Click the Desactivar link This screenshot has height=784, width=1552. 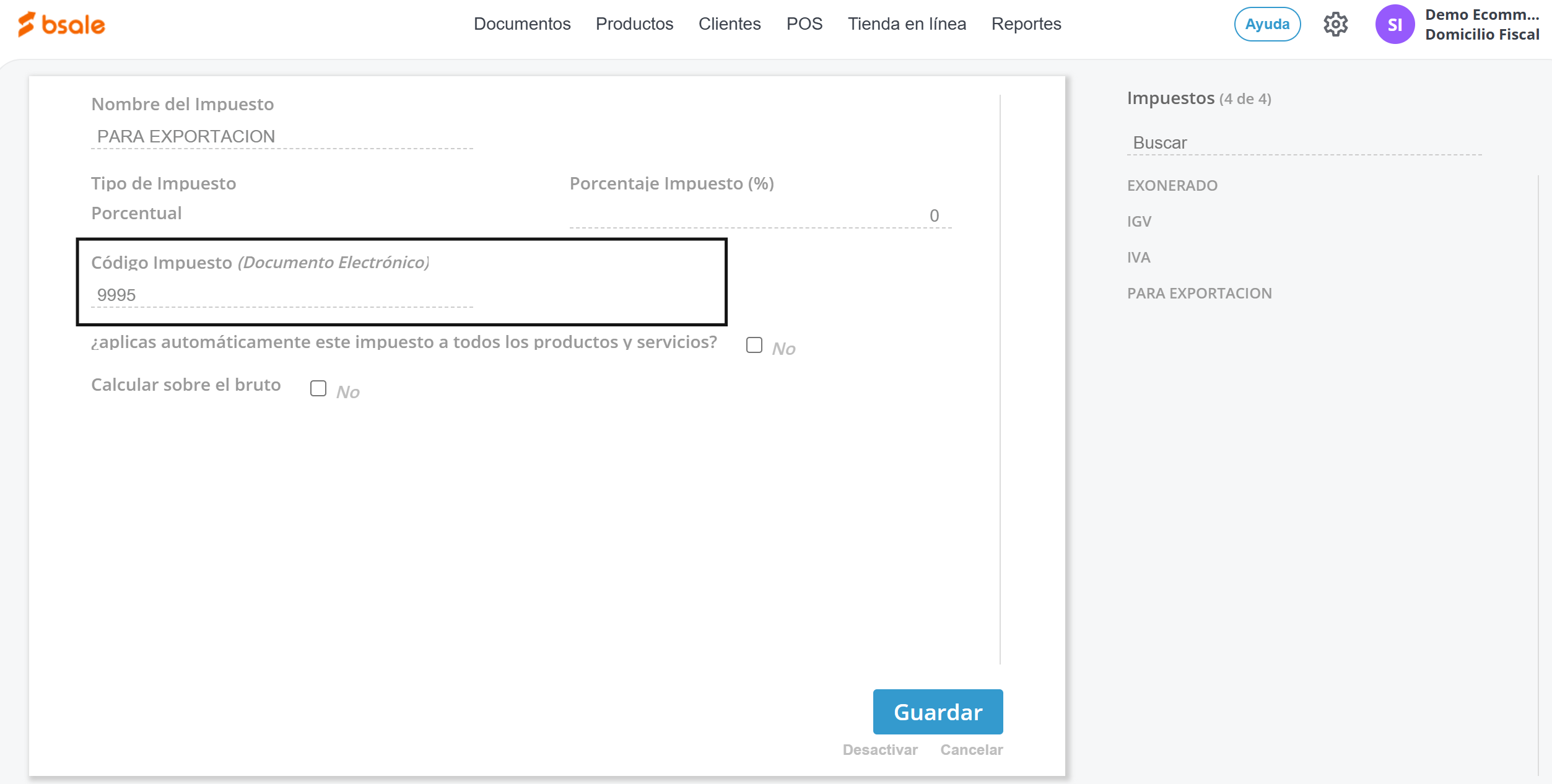tap(879, 749)
